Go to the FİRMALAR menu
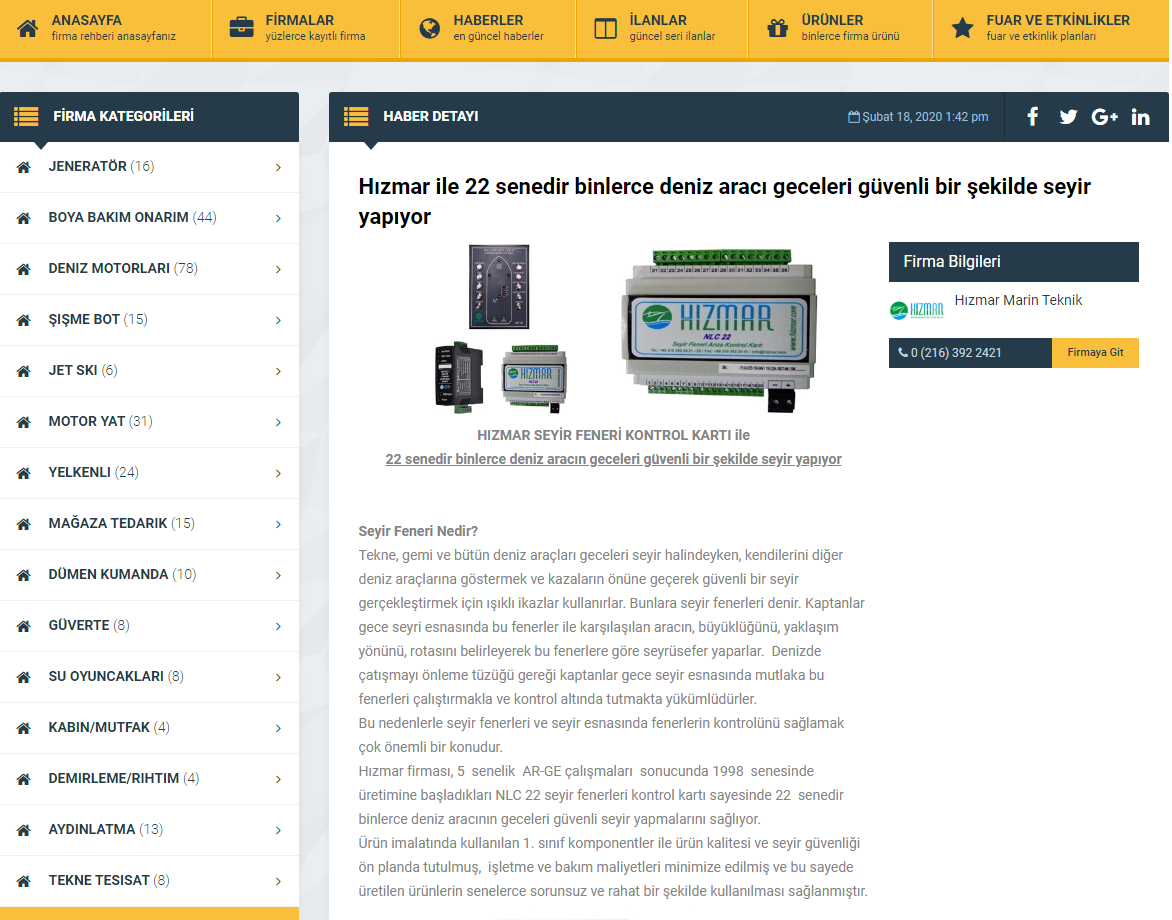 (306, 28)
